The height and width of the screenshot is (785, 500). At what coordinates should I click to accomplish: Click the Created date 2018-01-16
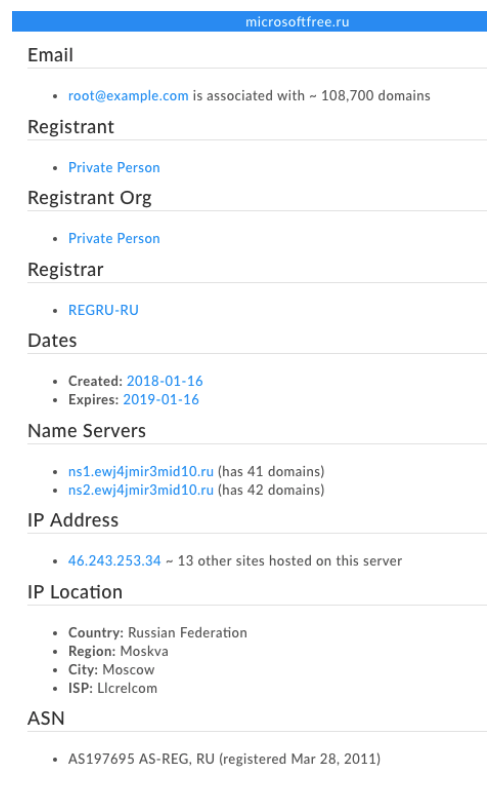click(165, 381)
